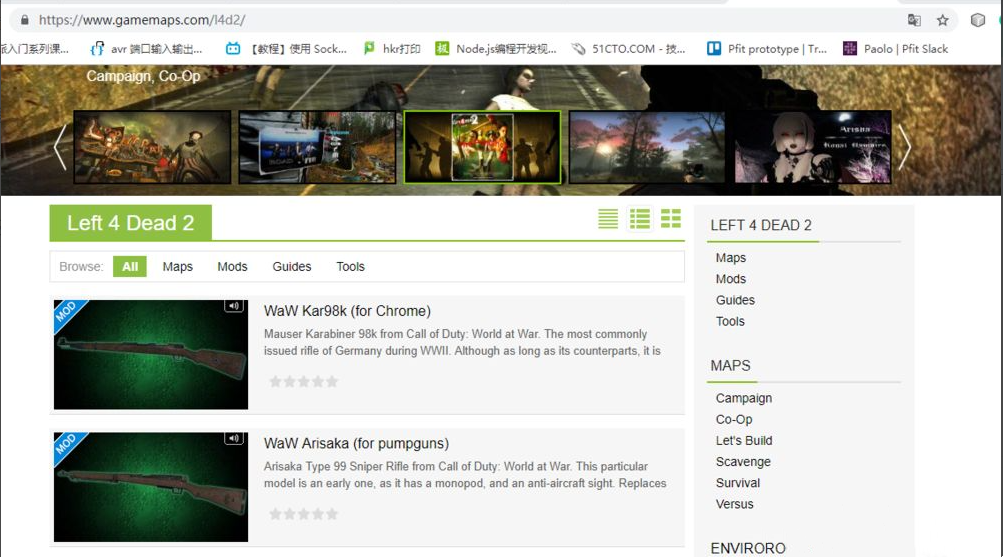This screenshot has height=557, width=1003.
Task: Open WaW Arisaka (for pumpguns) title link
Action: pos(356,443)
